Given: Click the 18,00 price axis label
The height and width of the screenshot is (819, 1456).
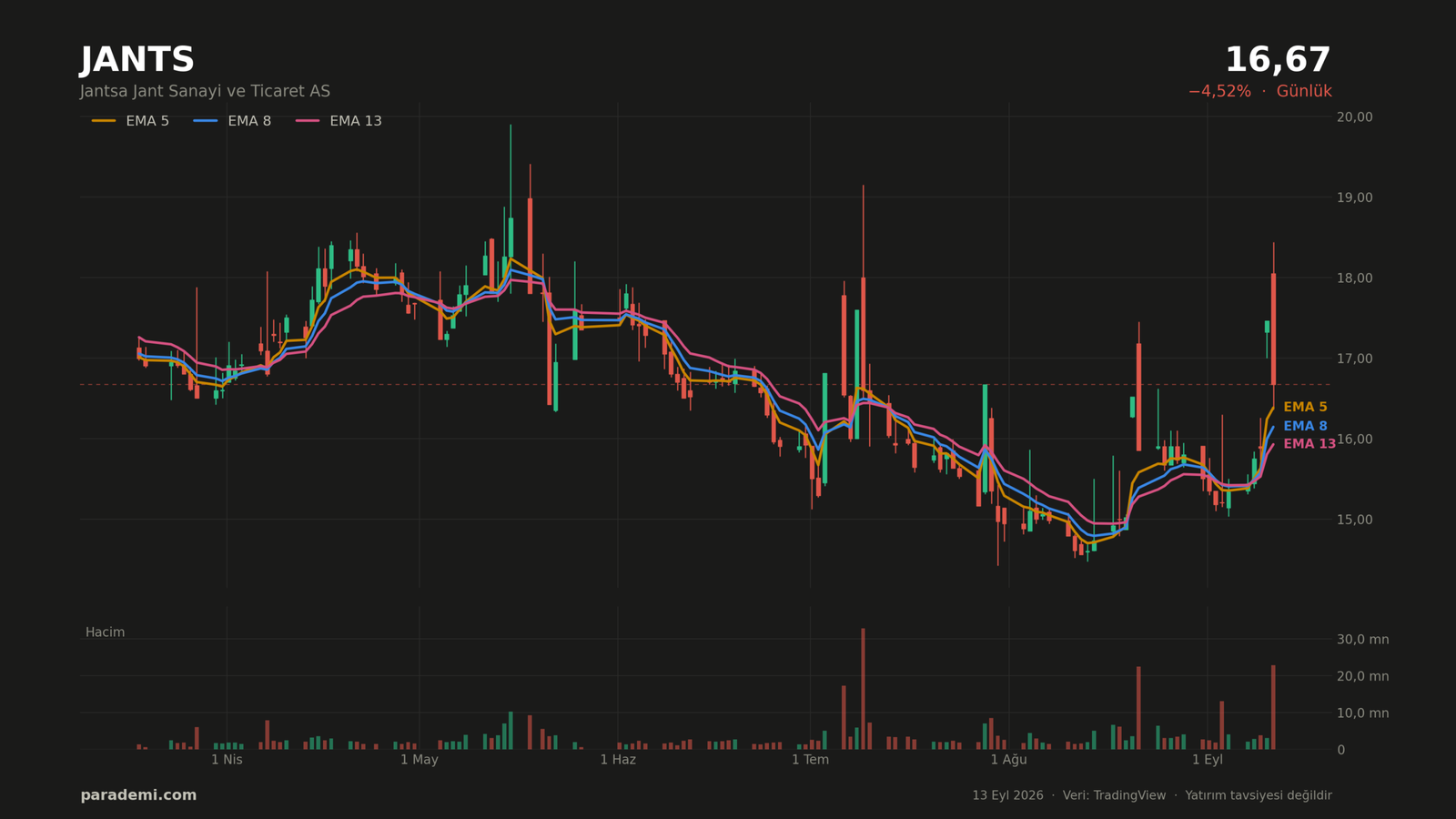Looking at the screenshot, I should tap(1355, 278).
